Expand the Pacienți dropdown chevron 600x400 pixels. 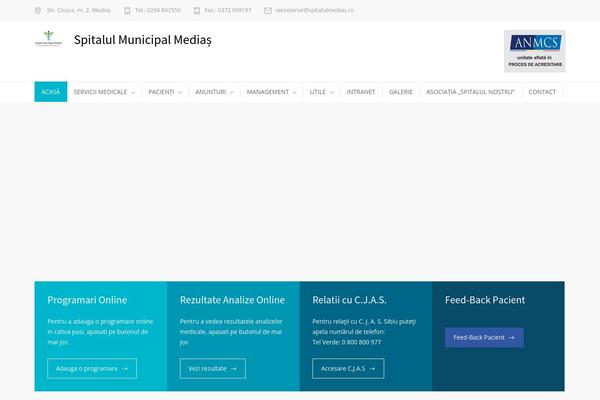tap(180, 92)
